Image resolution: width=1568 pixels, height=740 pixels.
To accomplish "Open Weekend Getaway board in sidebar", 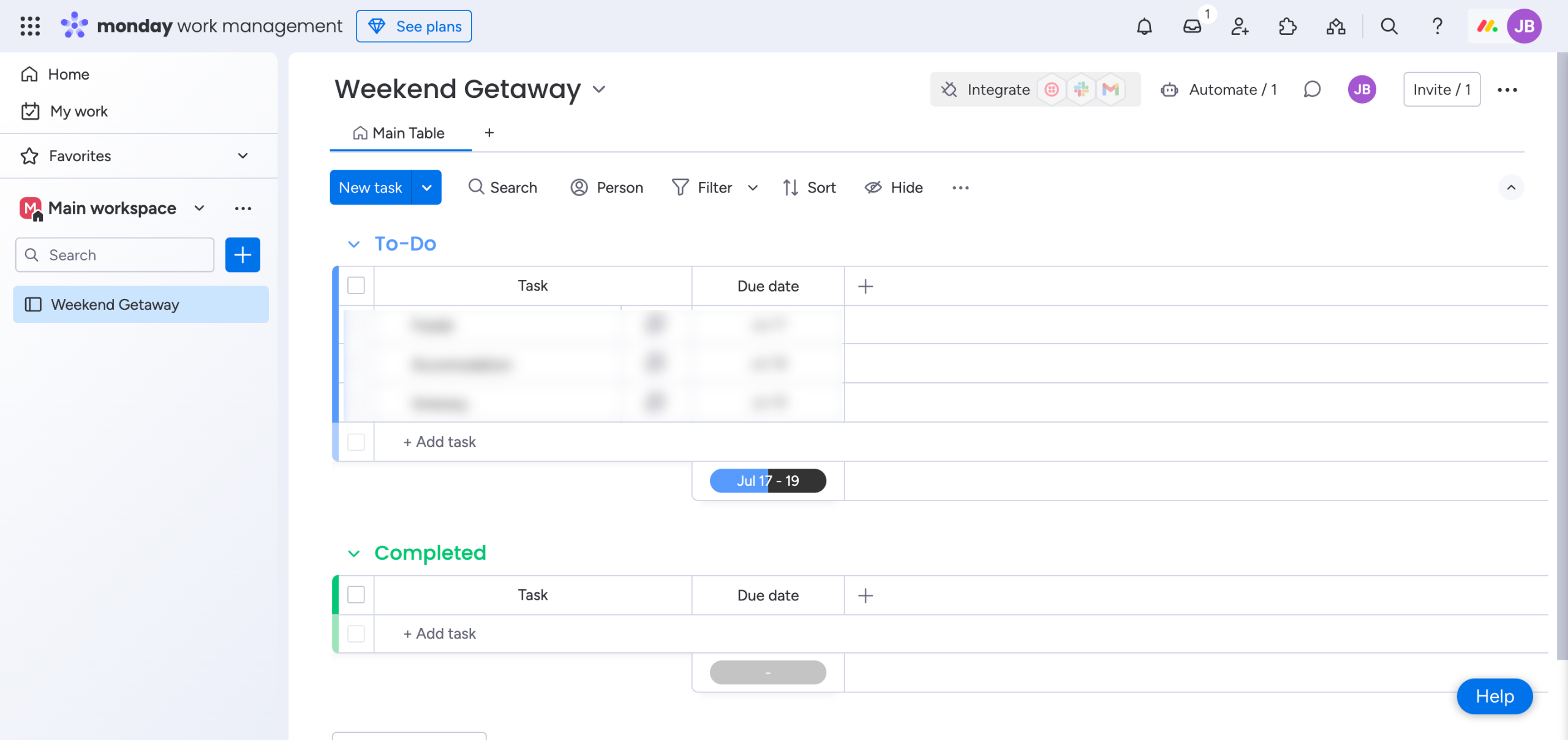I will click(115, 304).
